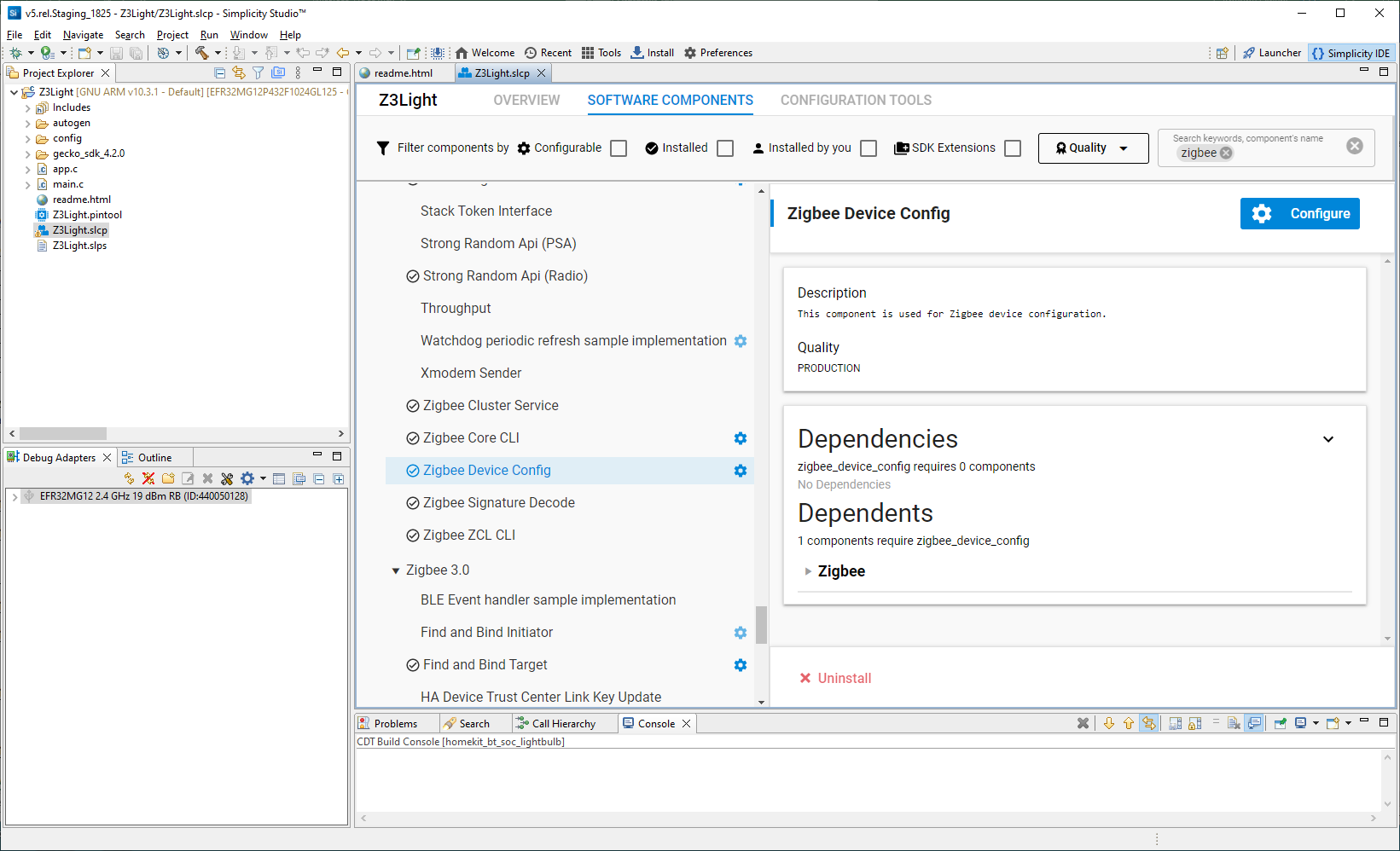This screenshot has height=851, width=1400.
Task: Click the blue Configure button
Action: click(x=1299, y=214)
